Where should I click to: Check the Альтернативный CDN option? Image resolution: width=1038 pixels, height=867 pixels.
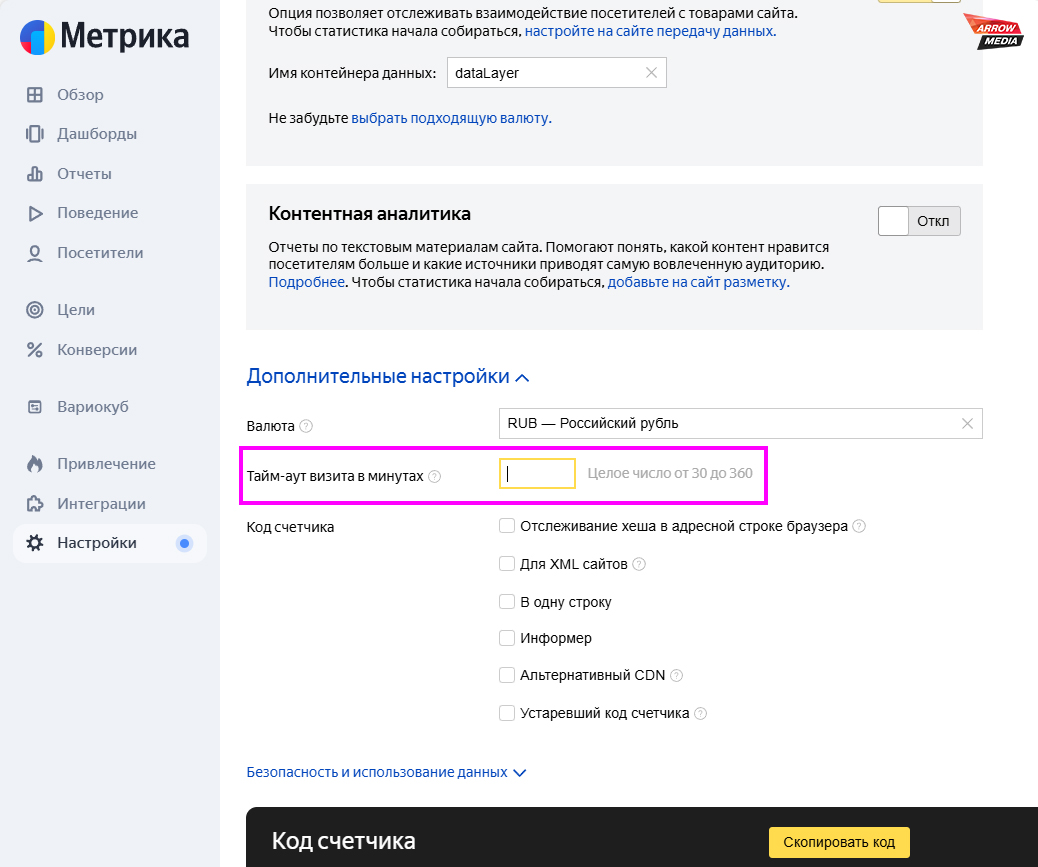coord(507,675)
